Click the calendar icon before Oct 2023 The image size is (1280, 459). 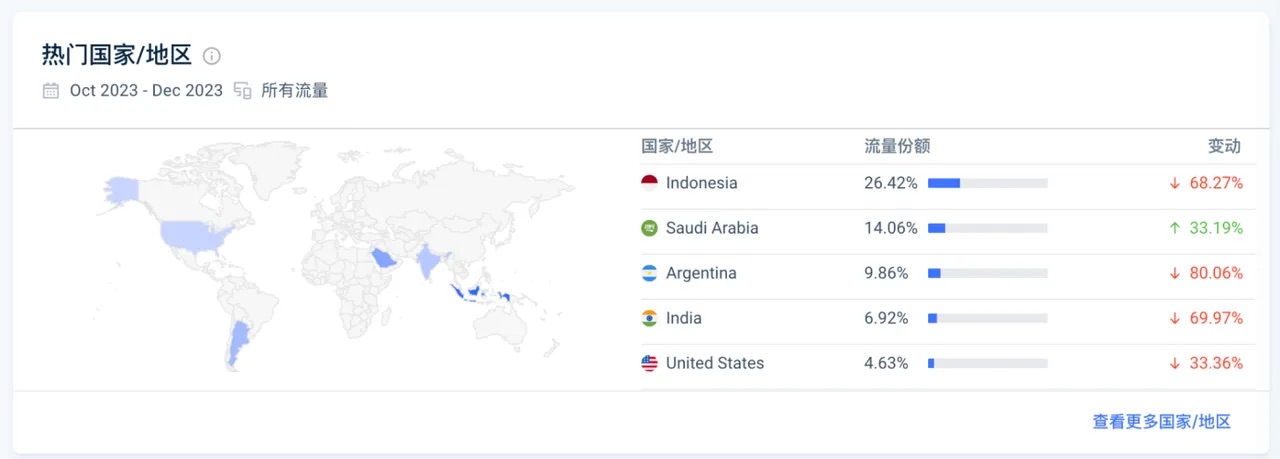point(51,91)
